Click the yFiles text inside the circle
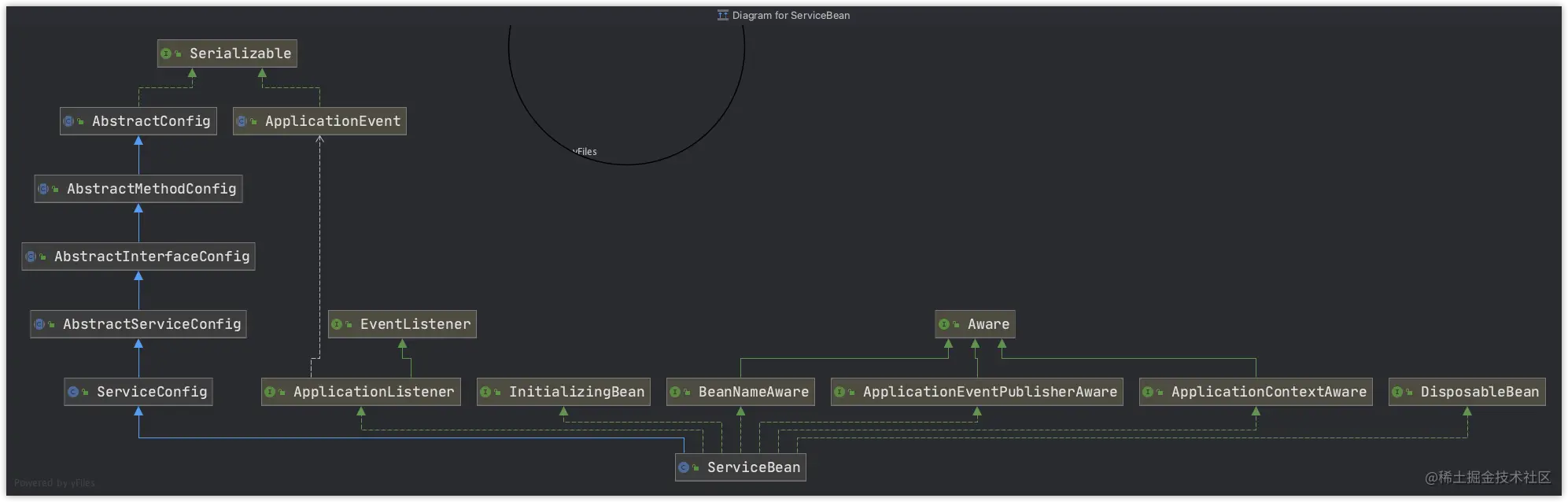The width and height of the screenshot is (1568, 502). 585,152
